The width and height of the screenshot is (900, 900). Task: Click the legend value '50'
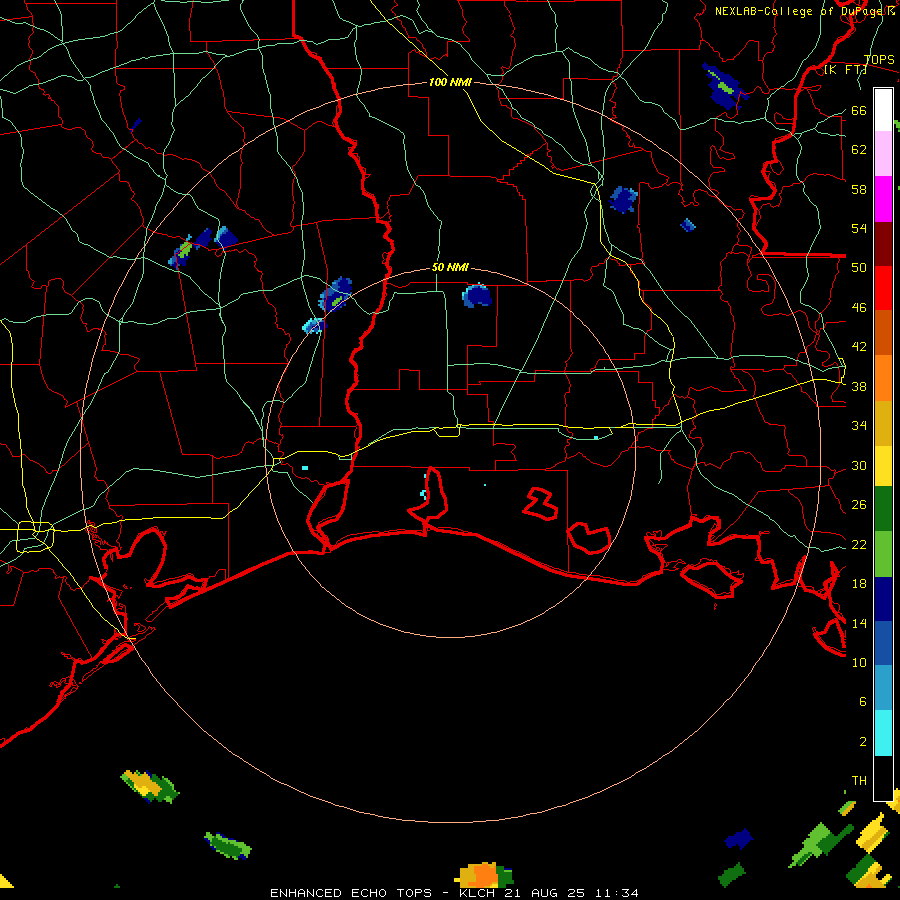pyautogui.click(x=859, y=268)
